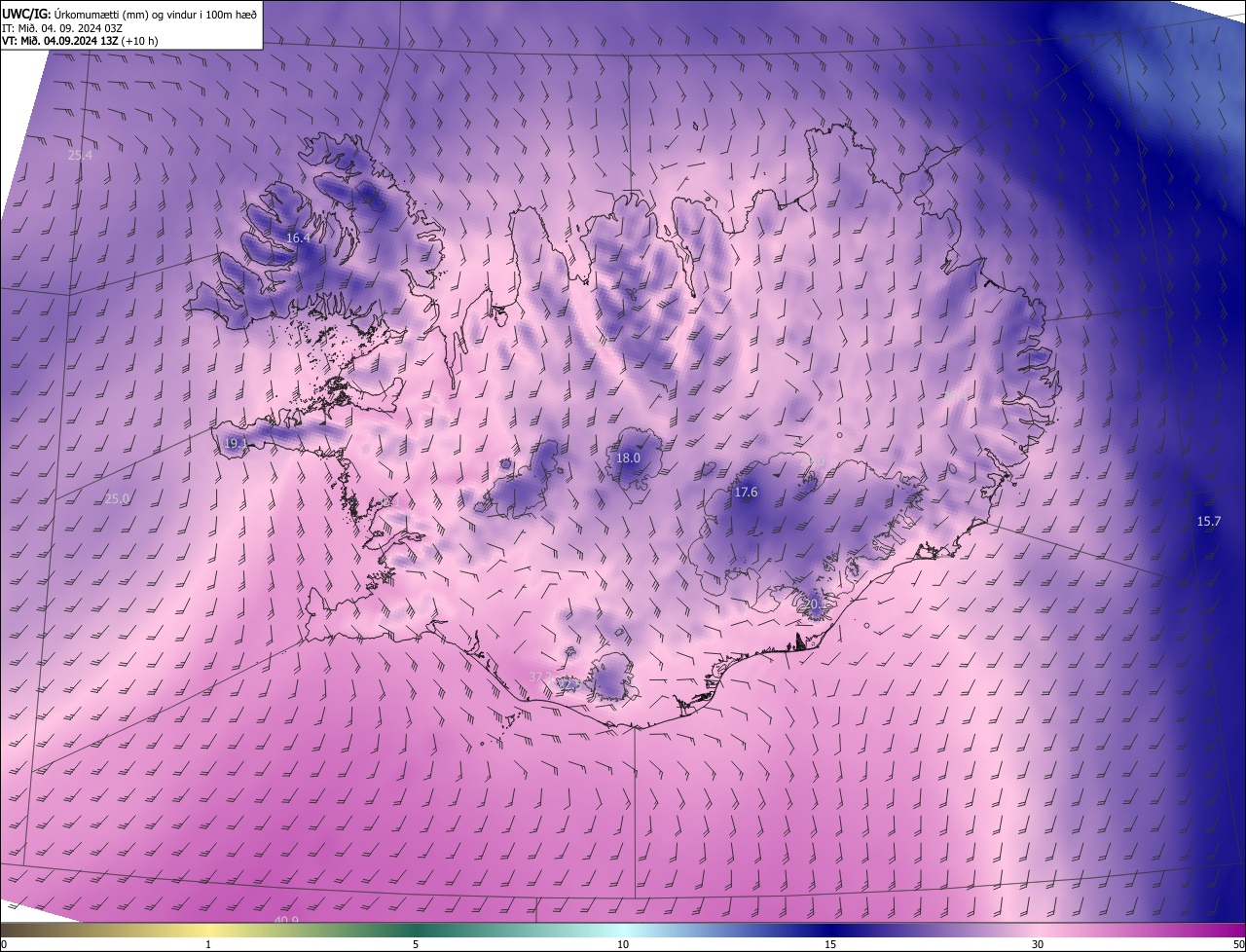This screenshot has width=1246, height=952.
Task: Click the 1 label on the colour scale
Action: (208, 944)
